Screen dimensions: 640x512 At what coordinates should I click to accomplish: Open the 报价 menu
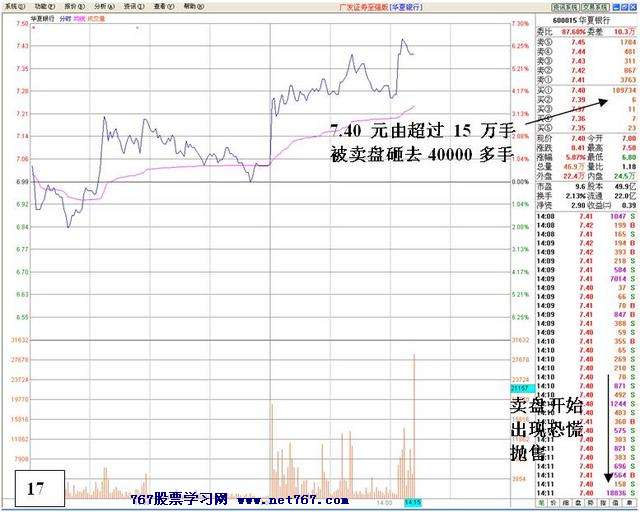pos(75,7)
